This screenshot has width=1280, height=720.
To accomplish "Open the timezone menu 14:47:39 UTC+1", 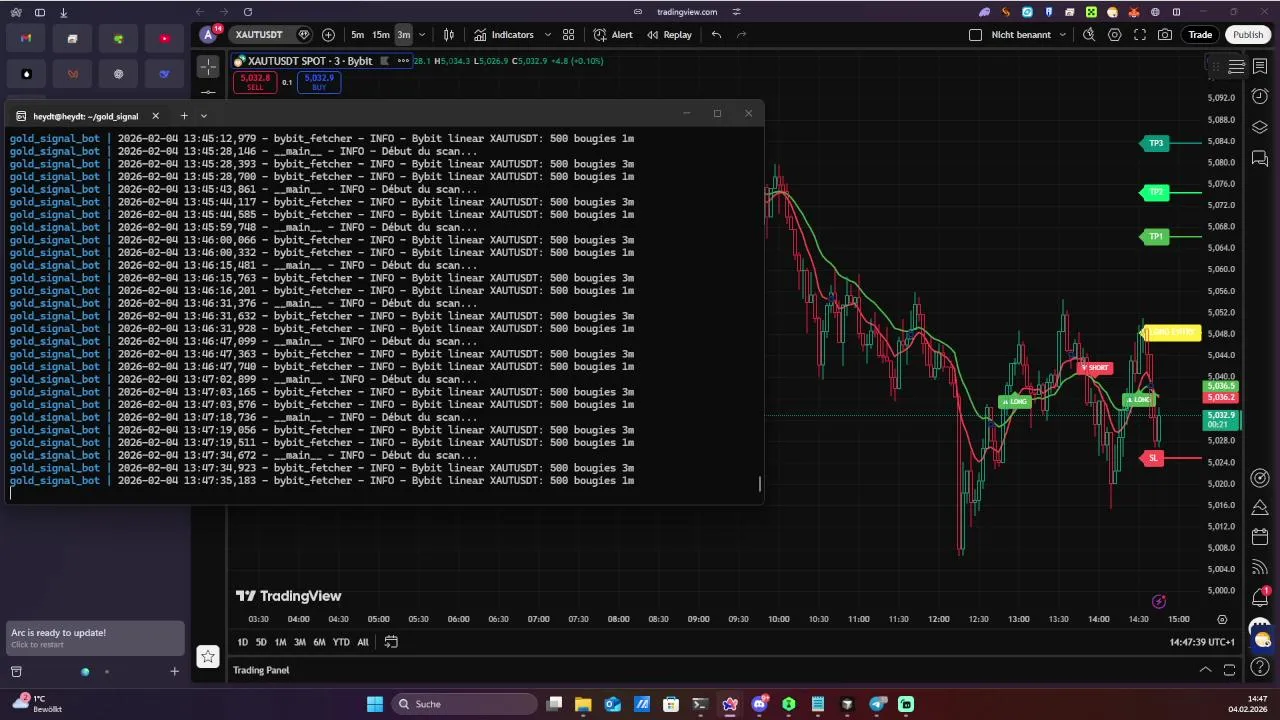I will (x=1203, y=642).
